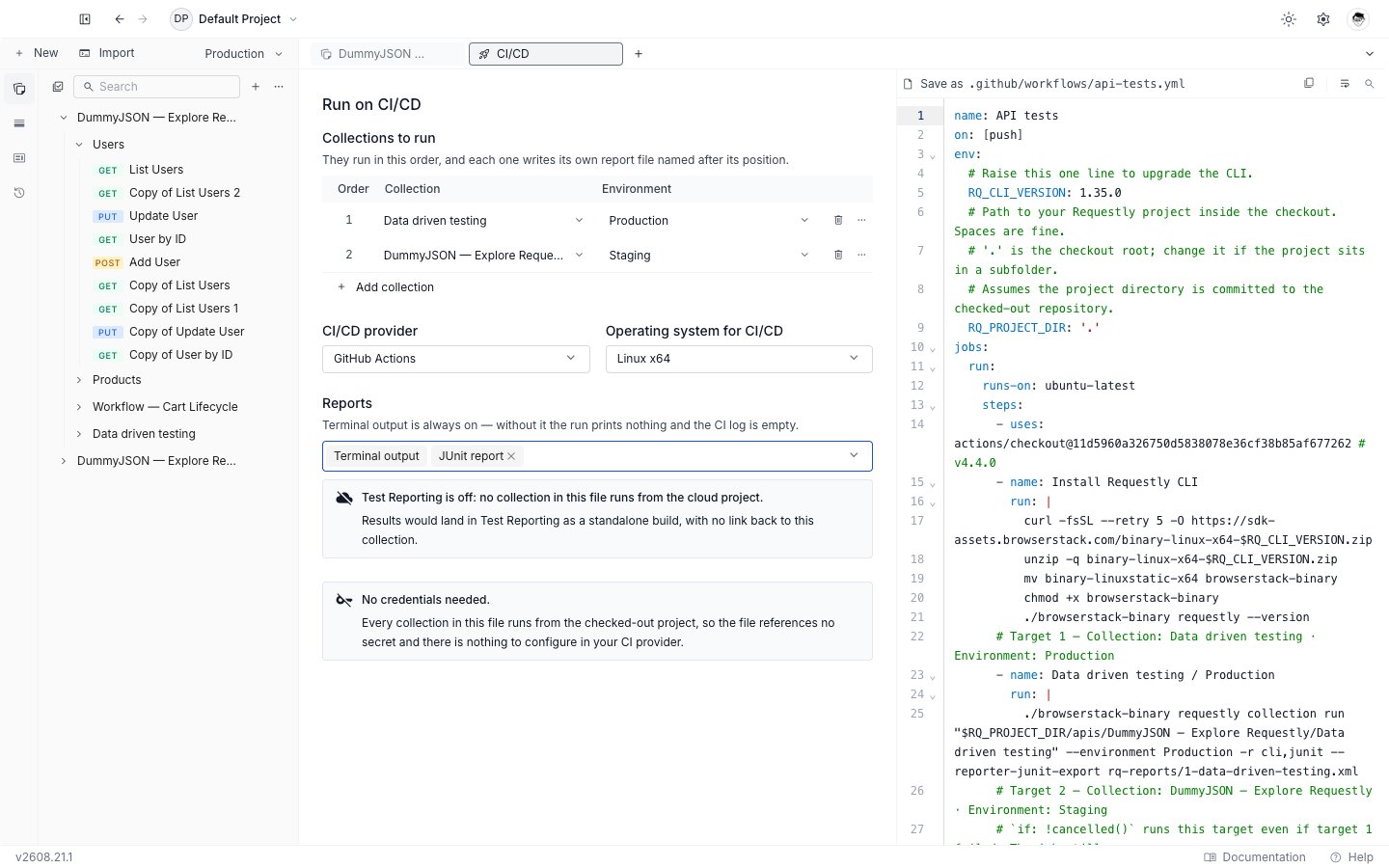
Task: Collapse the expanded DummyJSON — Explore Re... collection
Action: pyautogui.click(x=64, y=118)
